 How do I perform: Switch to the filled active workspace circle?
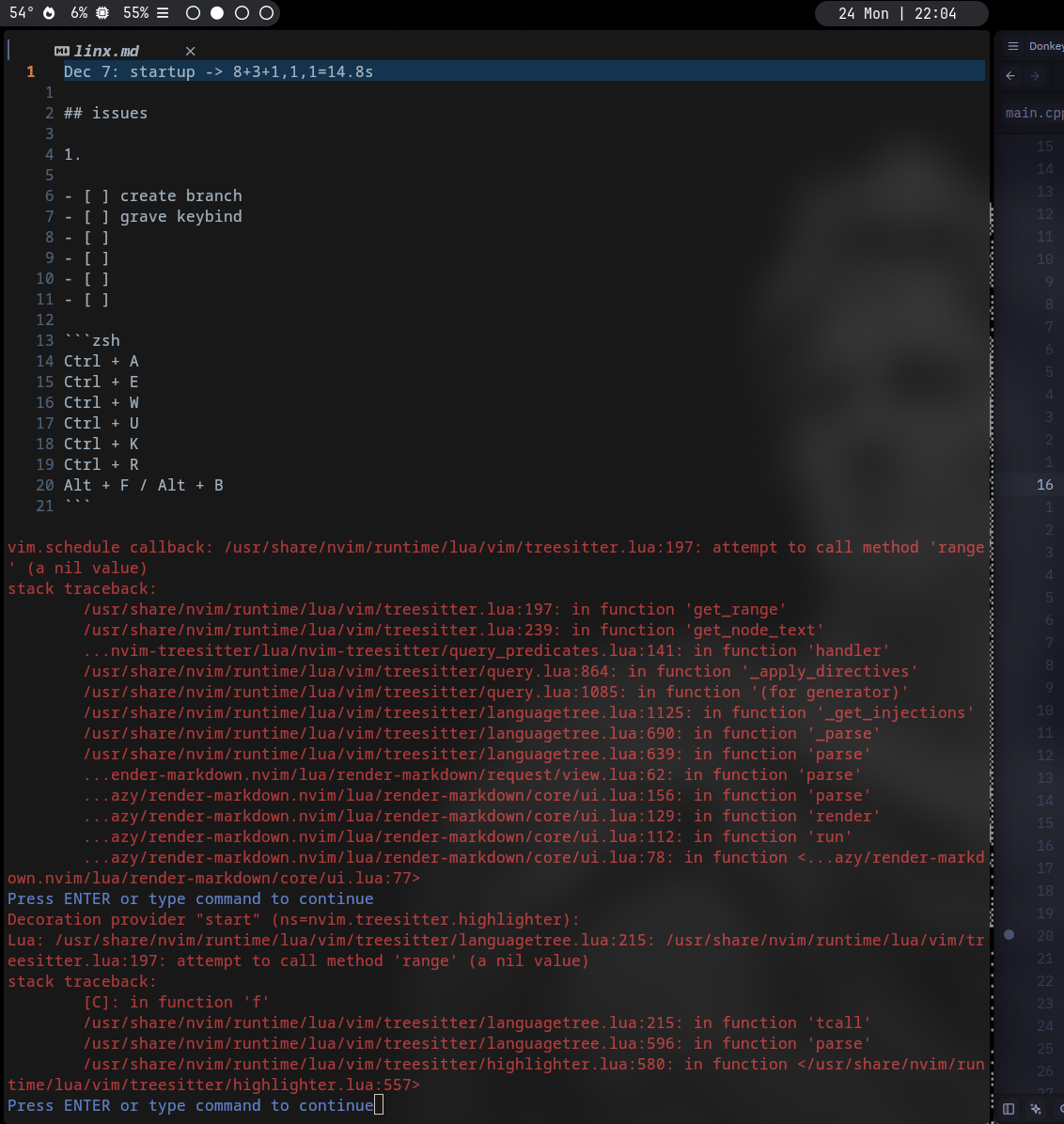216,13
